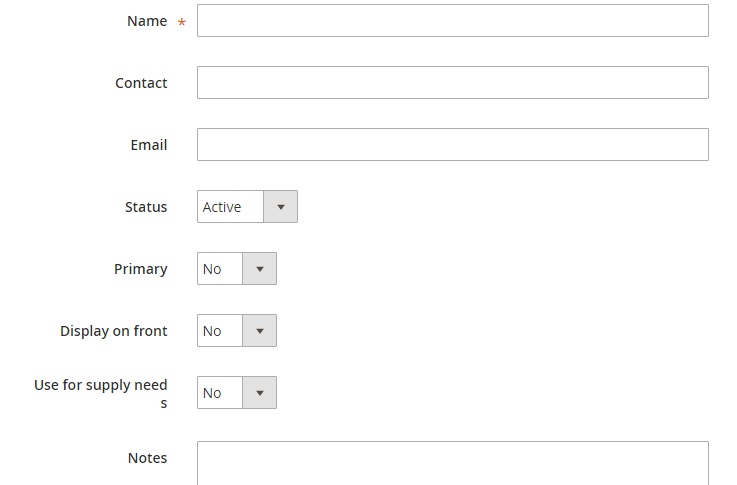Click the Primary field label
Viewport: 737px width, 485px height.
pos(141,269)
